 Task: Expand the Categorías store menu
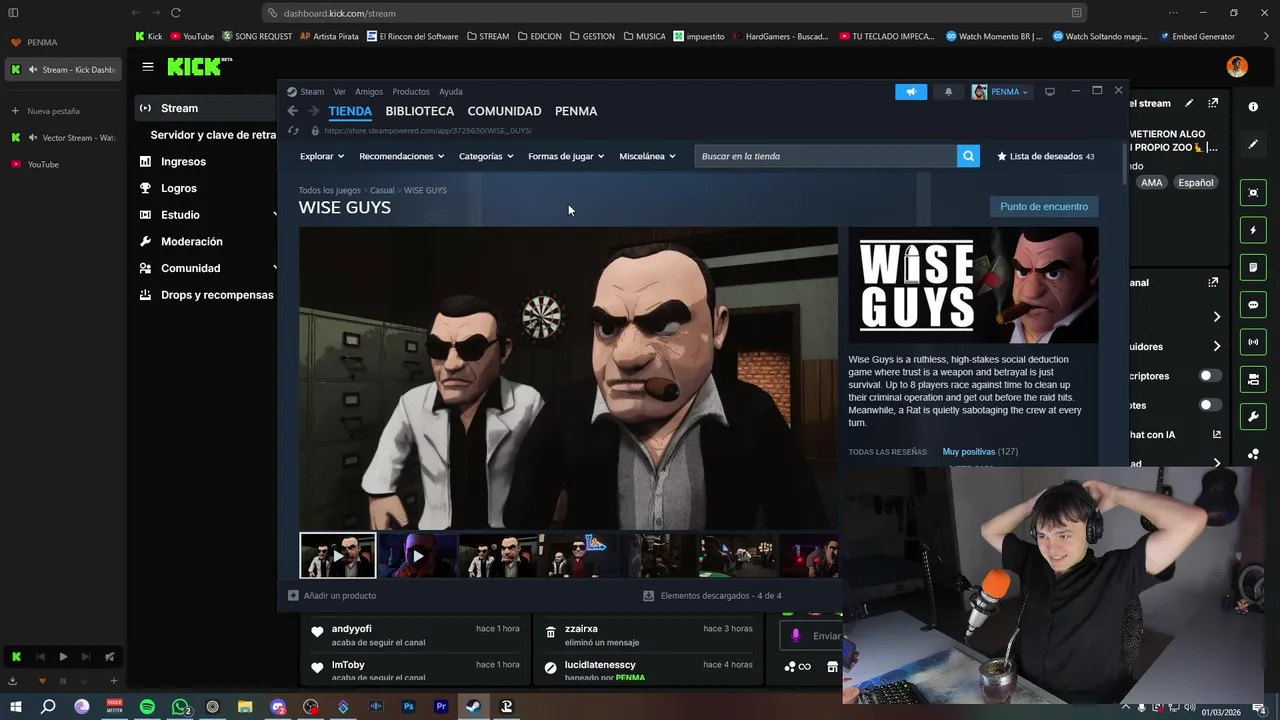[486, 156]
